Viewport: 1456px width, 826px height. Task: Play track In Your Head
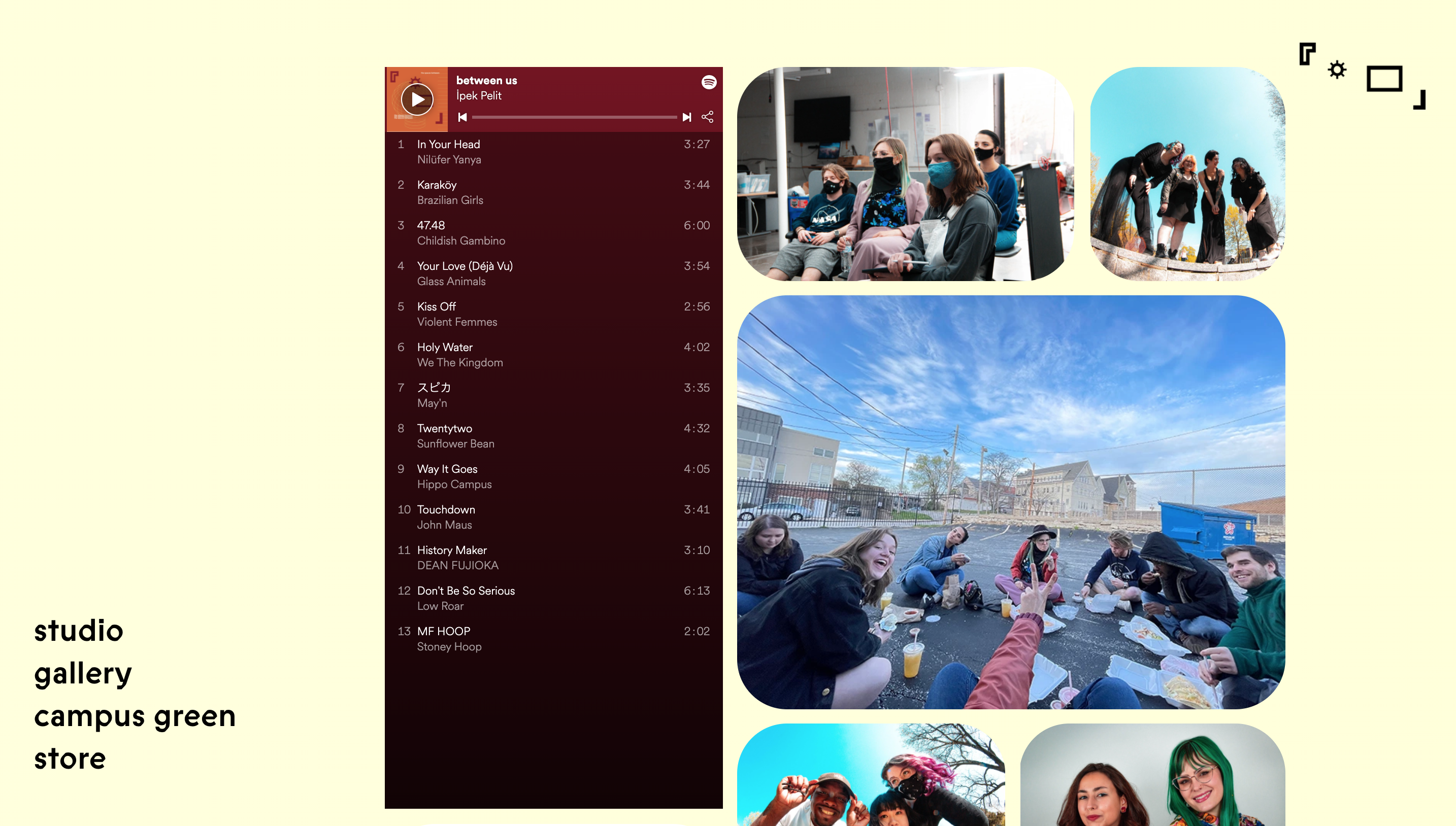(x=448, y=145)
